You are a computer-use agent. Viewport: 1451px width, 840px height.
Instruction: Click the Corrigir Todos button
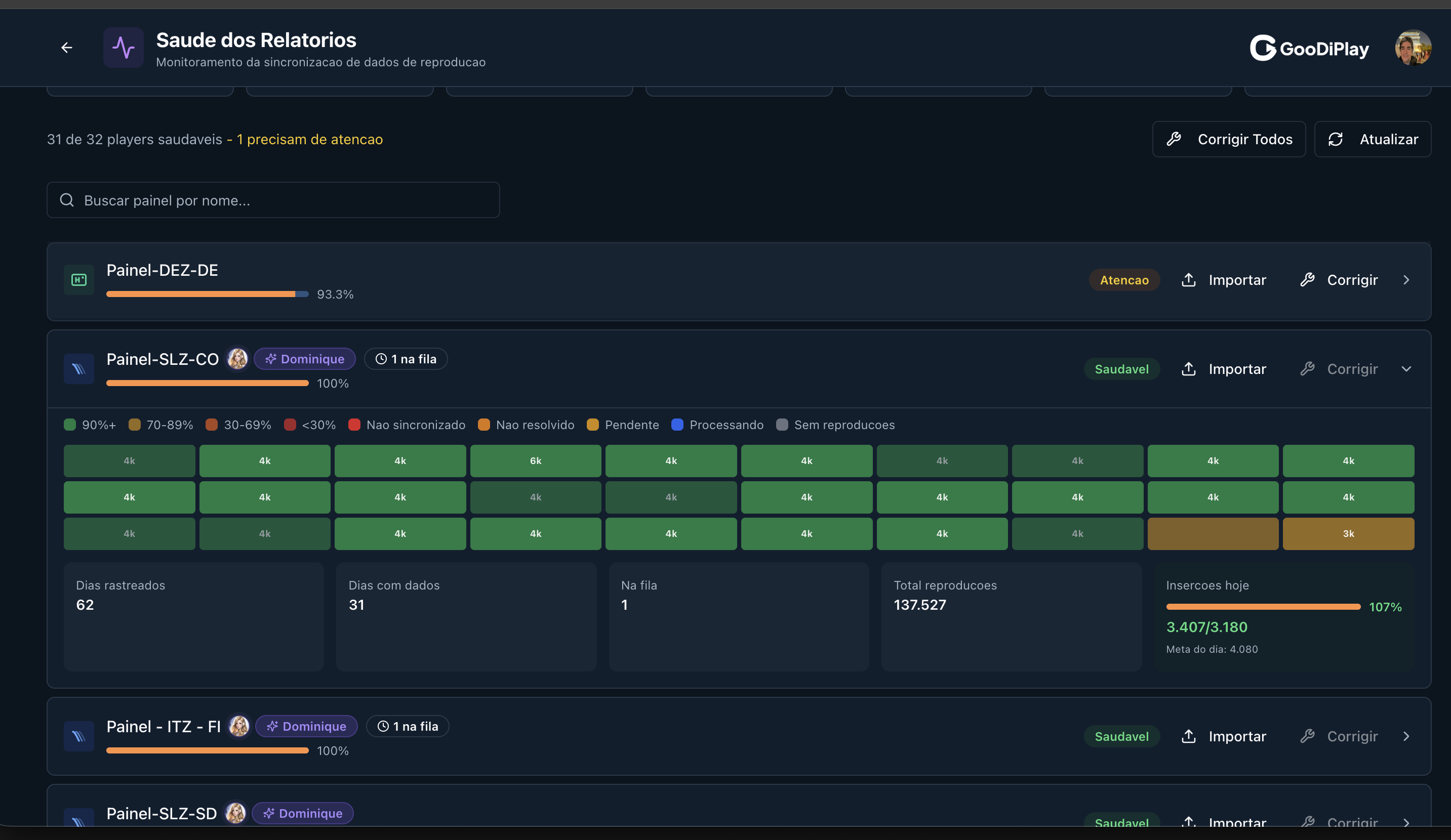1229,139
